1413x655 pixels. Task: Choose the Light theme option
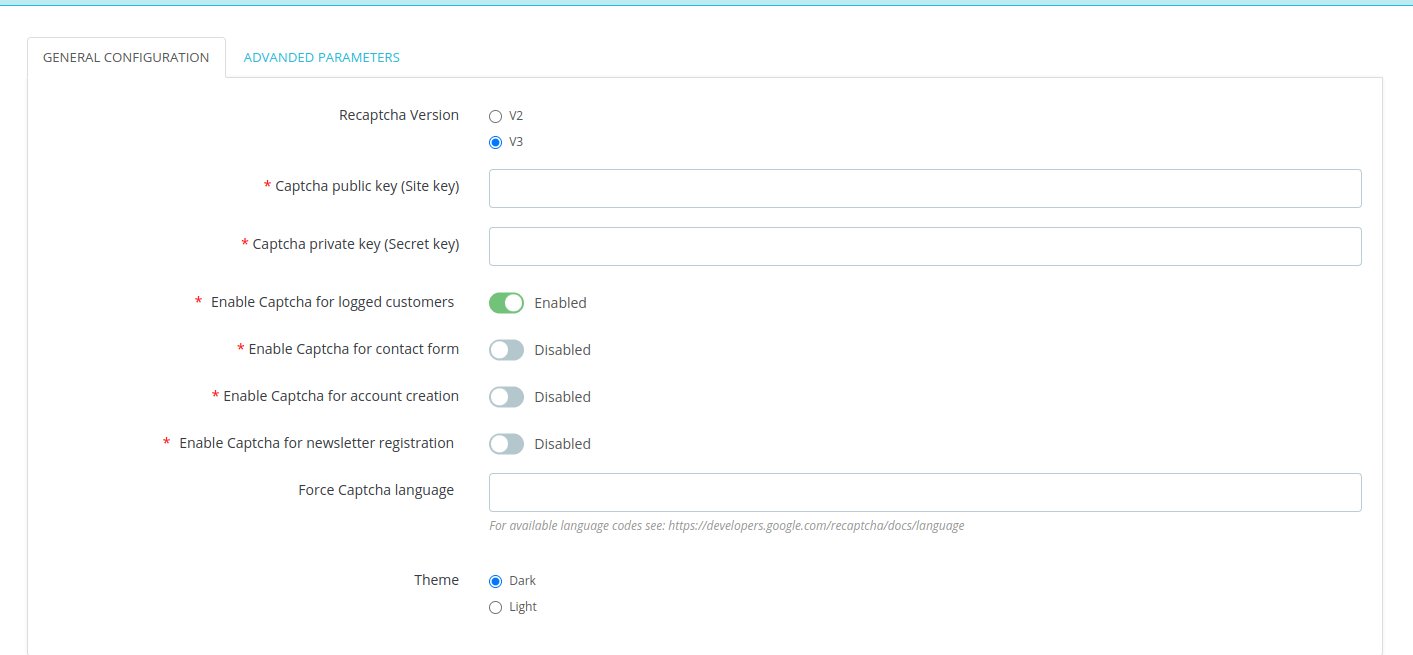click(495, 607)
